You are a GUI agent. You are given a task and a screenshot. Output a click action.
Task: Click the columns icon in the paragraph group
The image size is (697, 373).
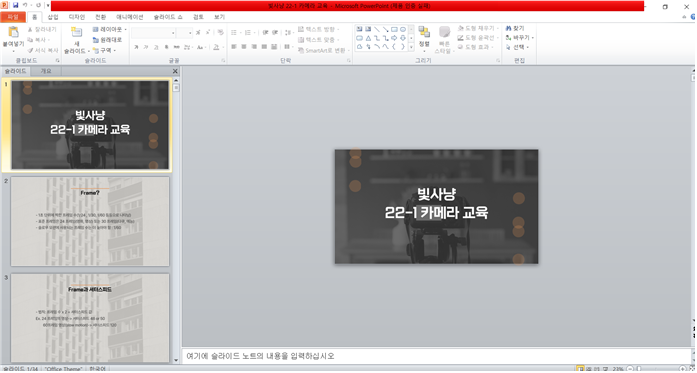pos(288,47)
